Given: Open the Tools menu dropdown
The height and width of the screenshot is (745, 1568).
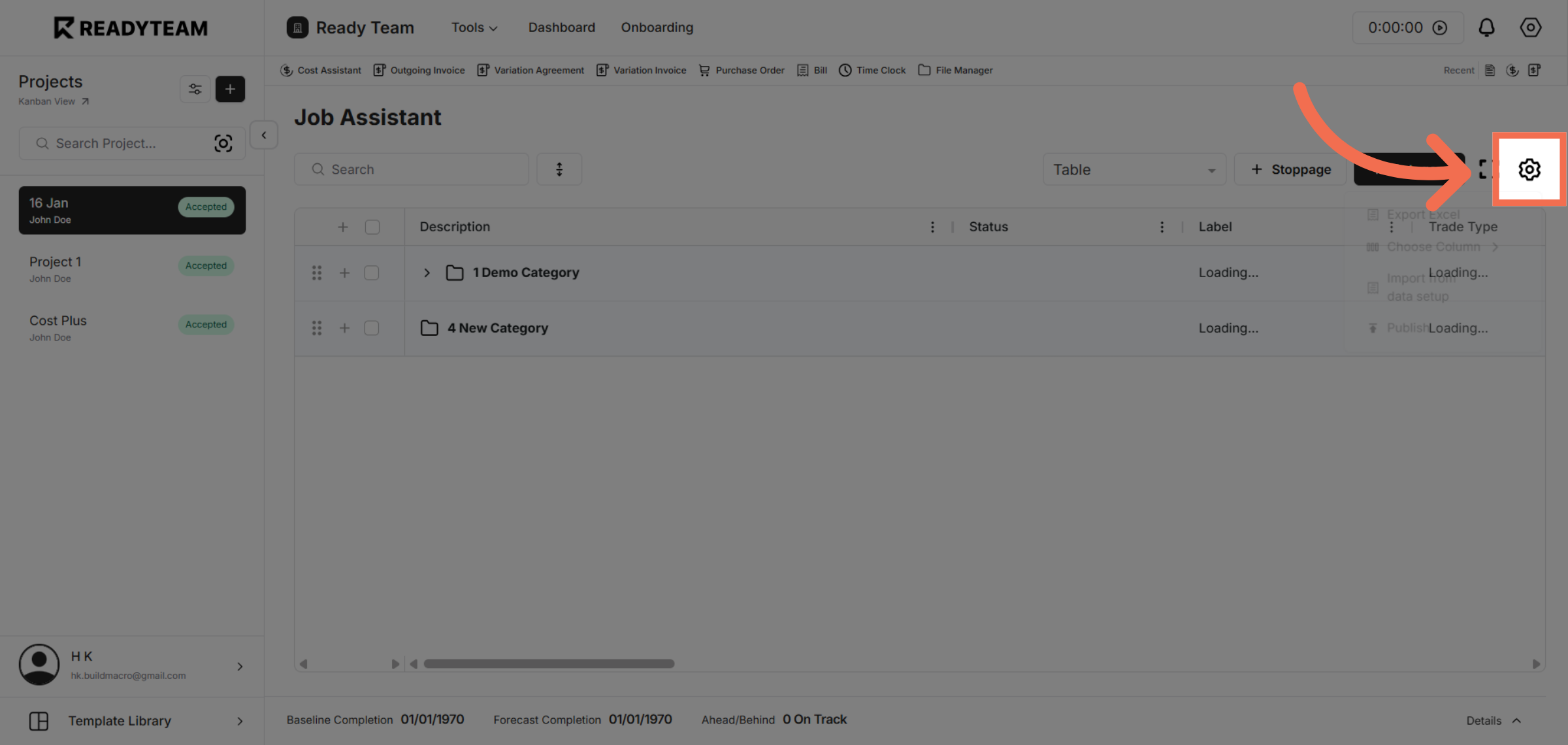Looking at the screenshot, I should [x=474, y=27].
